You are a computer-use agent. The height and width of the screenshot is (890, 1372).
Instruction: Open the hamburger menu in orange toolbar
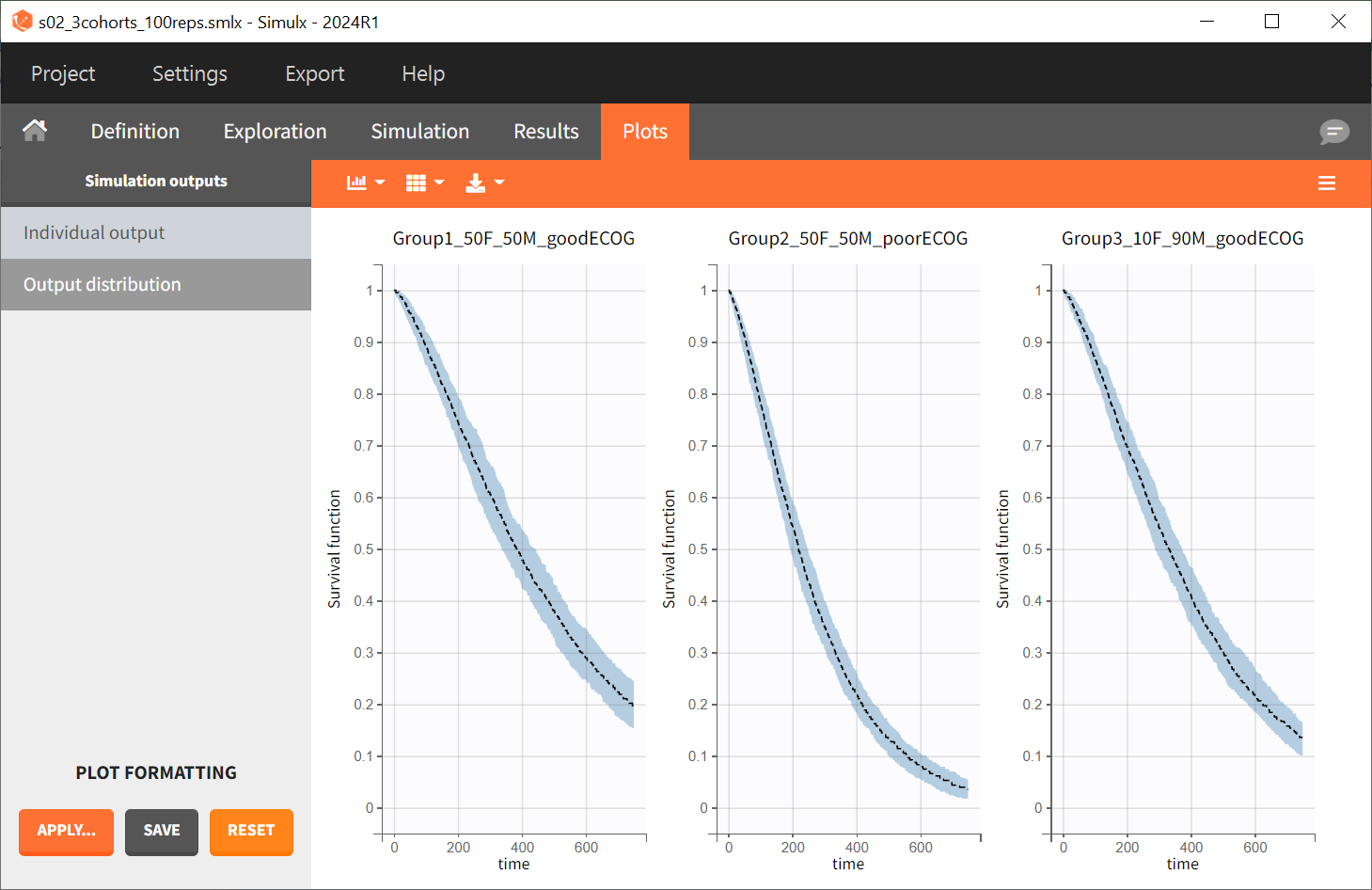coord(1326,183)
